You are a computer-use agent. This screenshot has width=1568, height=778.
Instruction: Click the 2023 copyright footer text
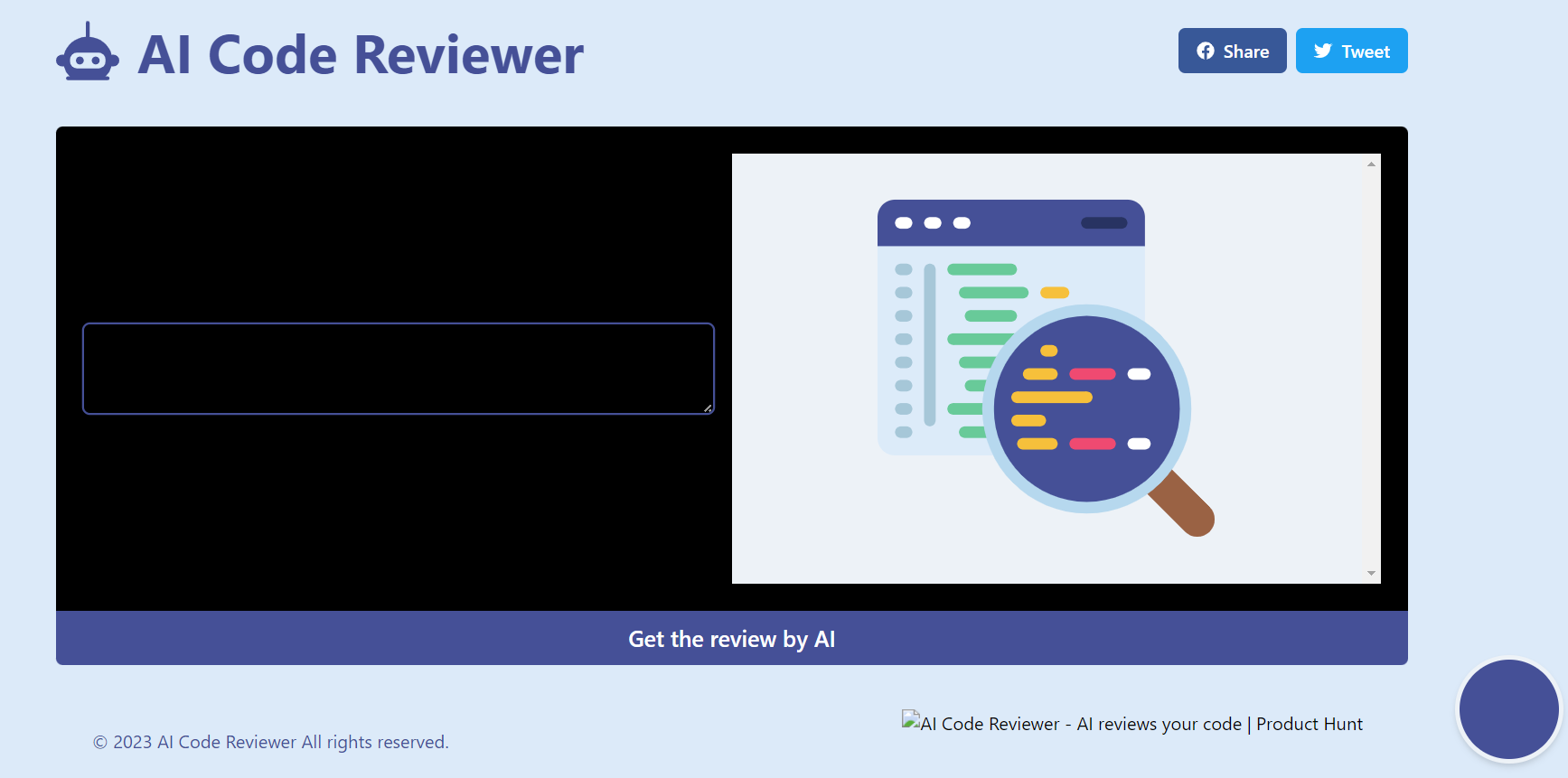271,742
